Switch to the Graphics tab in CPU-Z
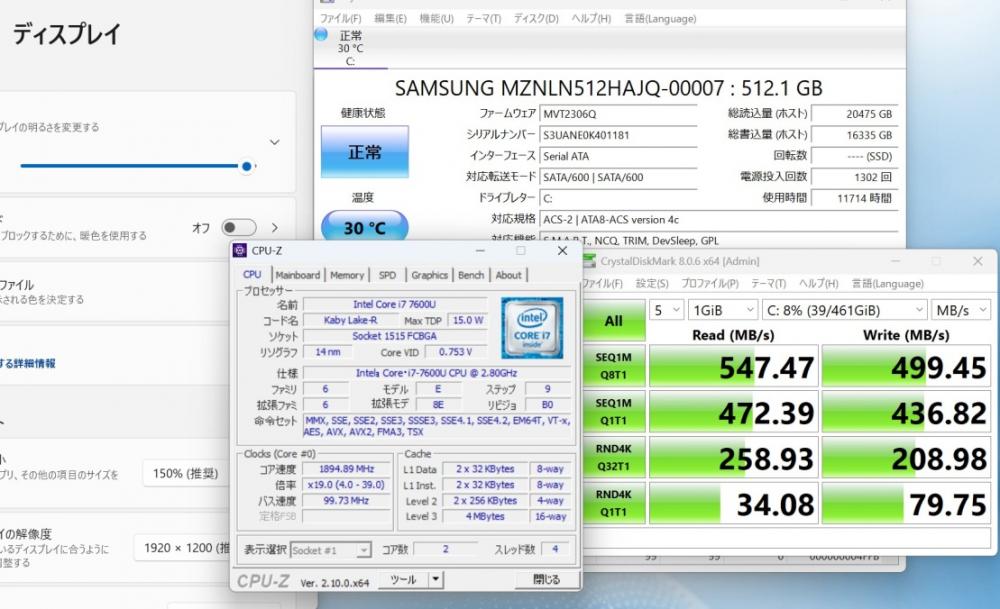The height and width of the screenshot is (609, 1000). tap(429, 275)
